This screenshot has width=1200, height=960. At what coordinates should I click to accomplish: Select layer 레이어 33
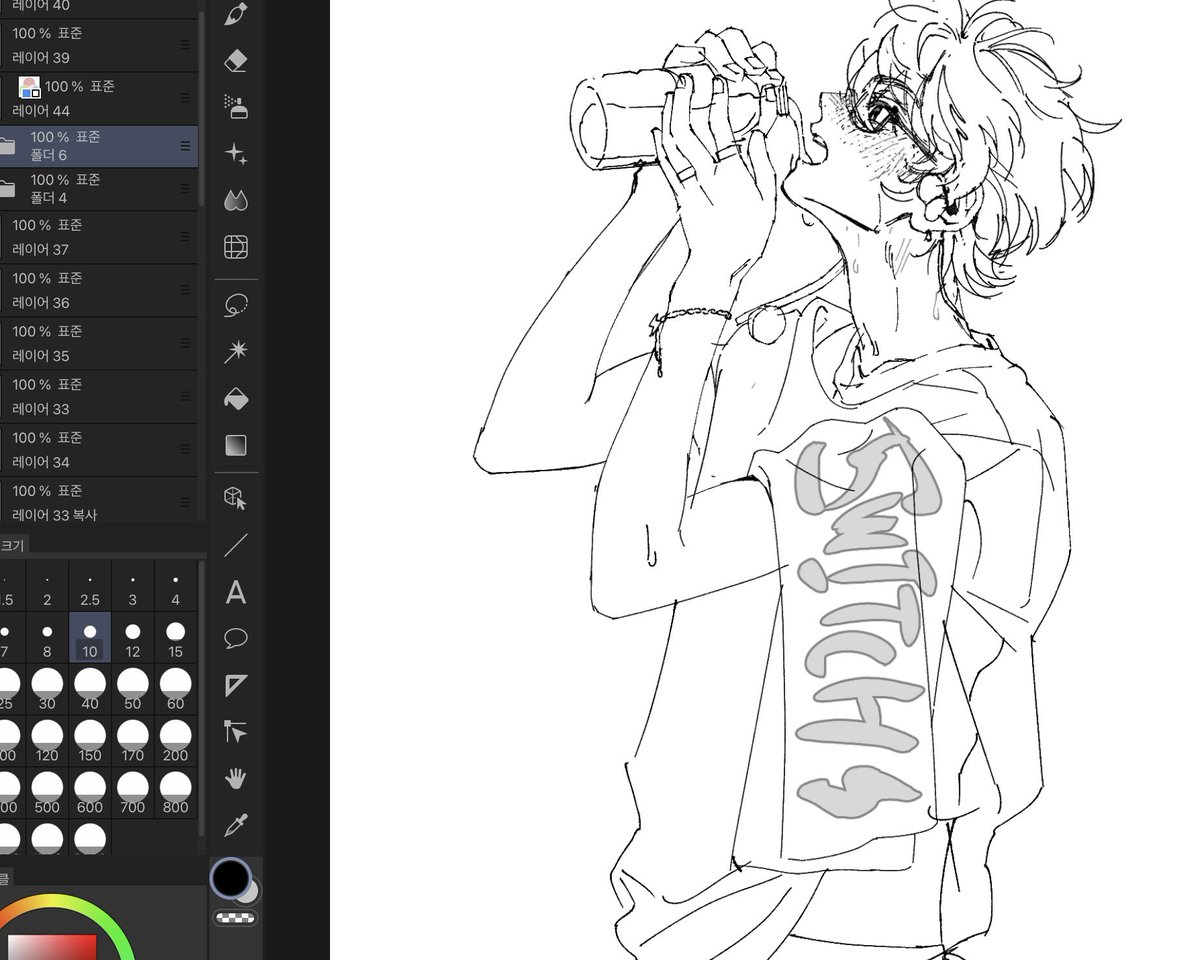[99, 396]
